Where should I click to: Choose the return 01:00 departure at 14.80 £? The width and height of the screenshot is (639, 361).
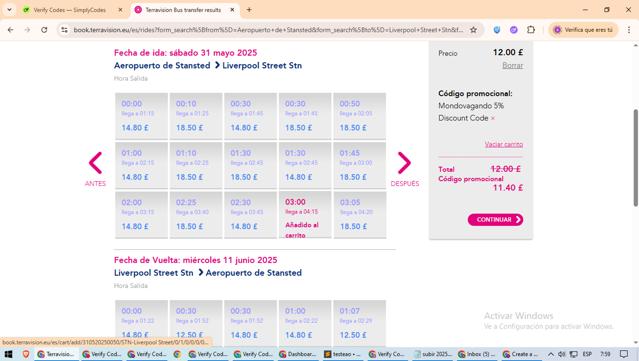click(305, 323)
